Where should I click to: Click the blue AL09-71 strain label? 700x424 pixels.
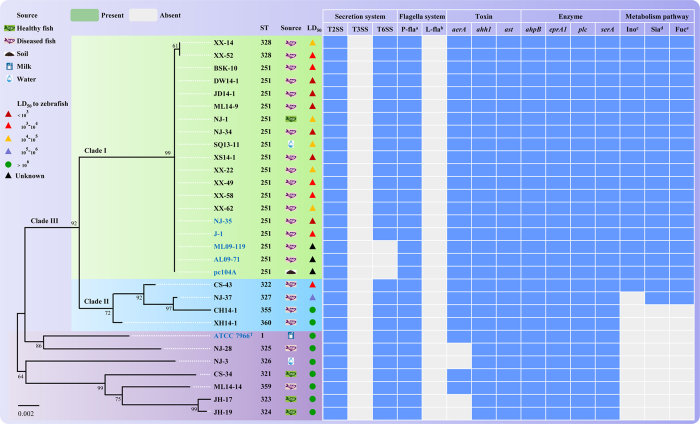[226, 259]
